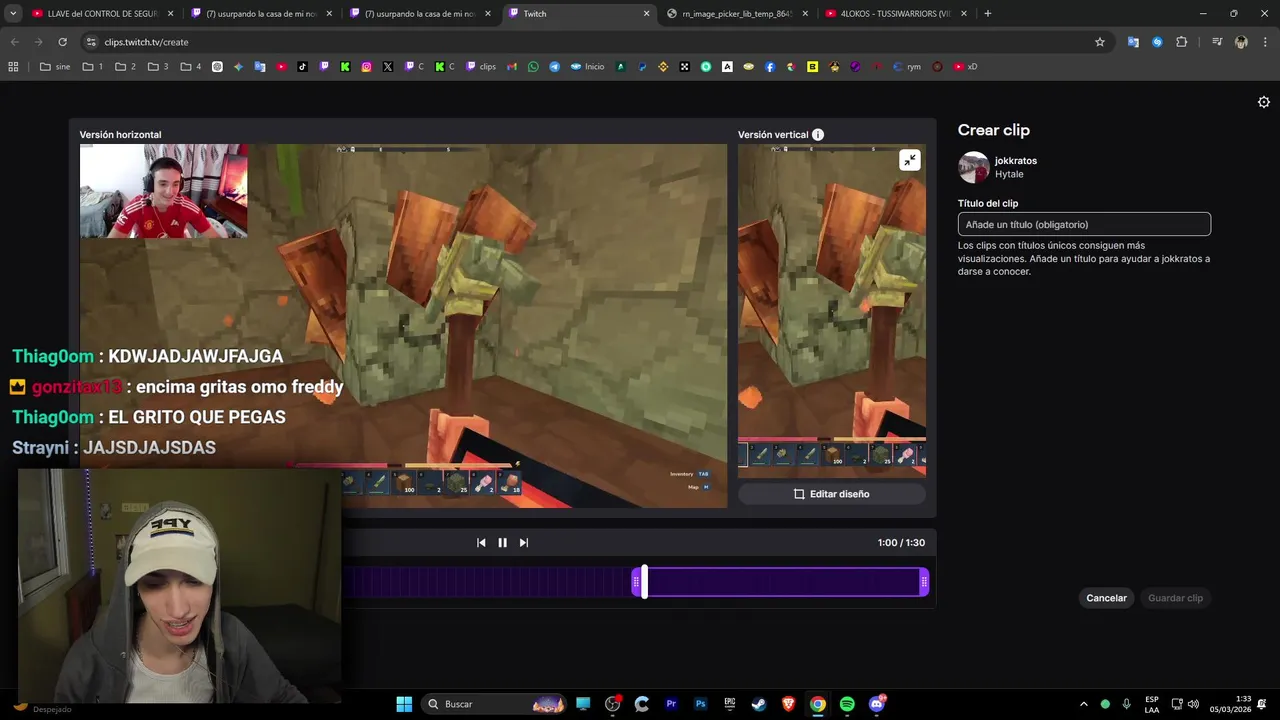
Task: Click the white playhead on the timeline
Action: click(645, 582)
